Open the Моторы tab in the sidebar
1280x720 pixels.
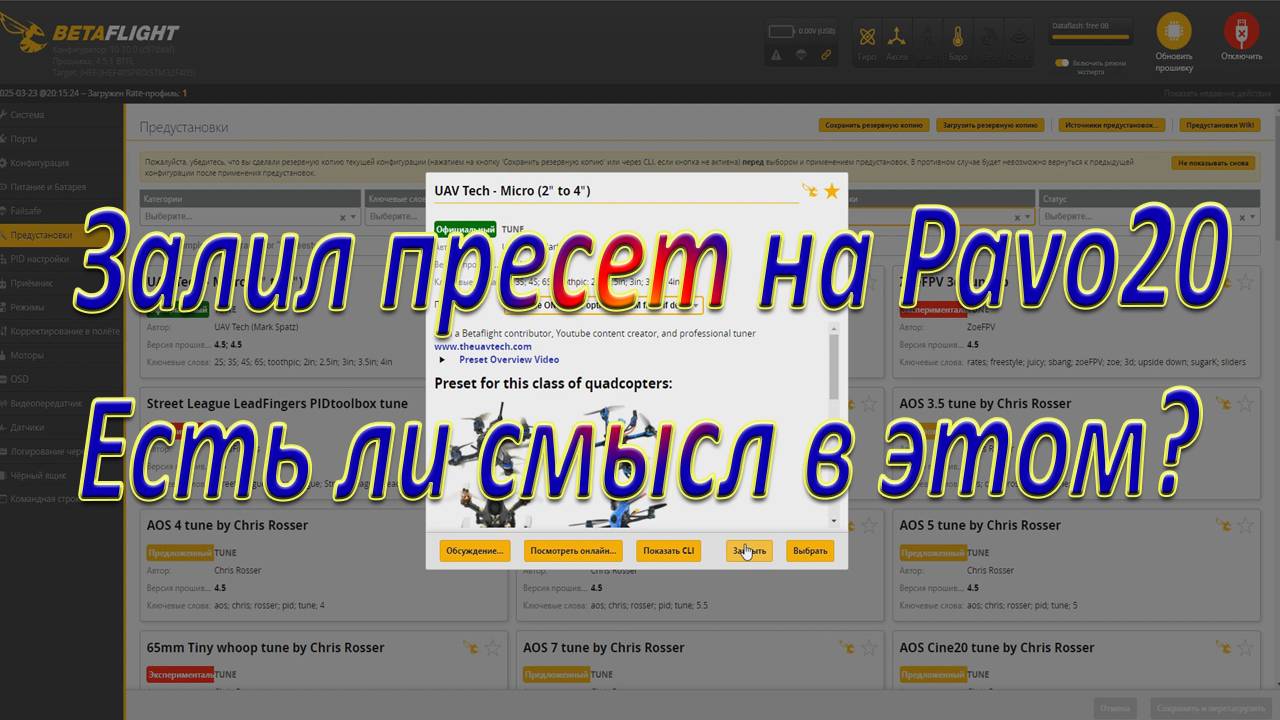61,355
